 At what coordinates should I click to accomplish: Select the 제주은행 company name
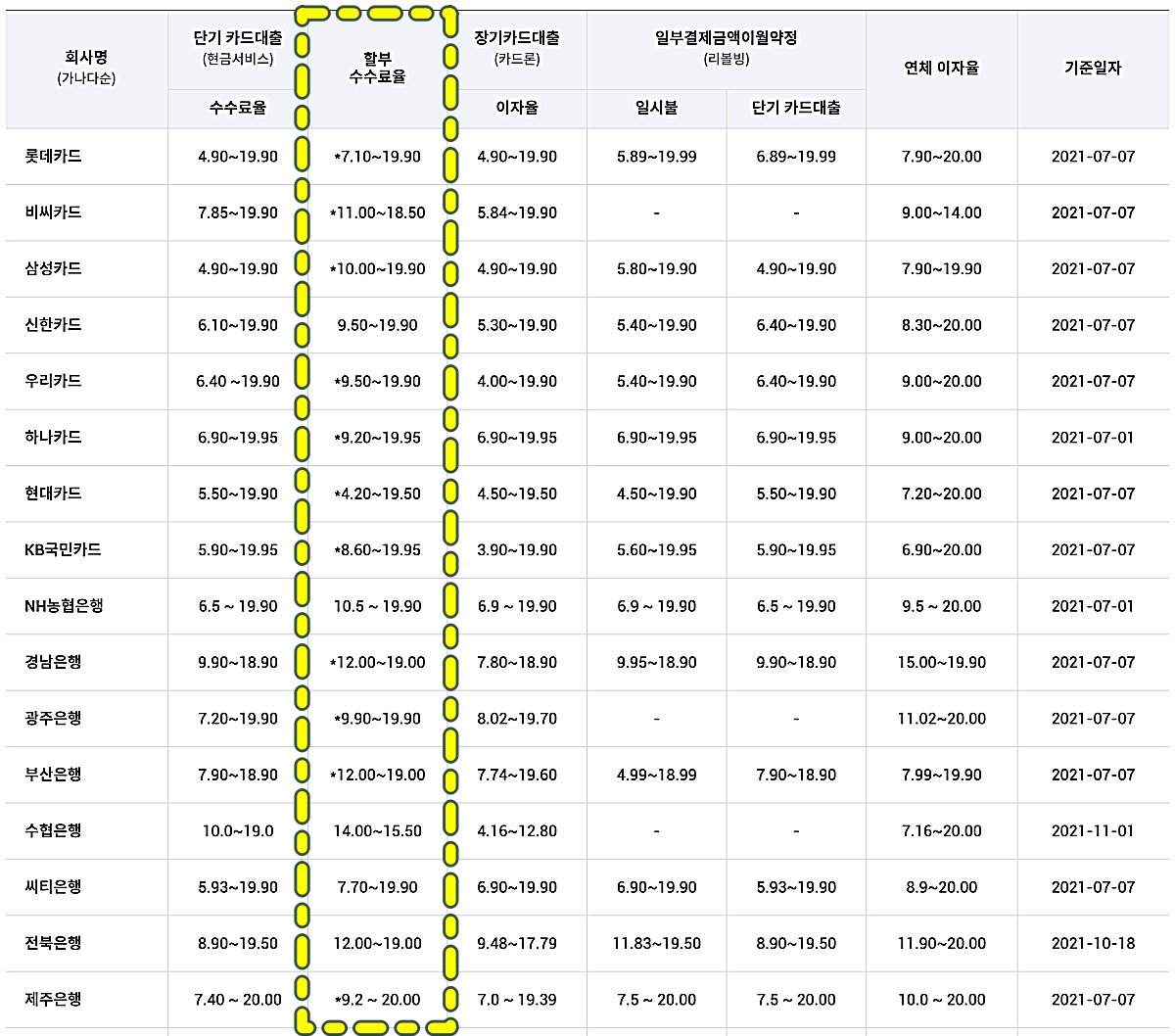[53, 1000]
